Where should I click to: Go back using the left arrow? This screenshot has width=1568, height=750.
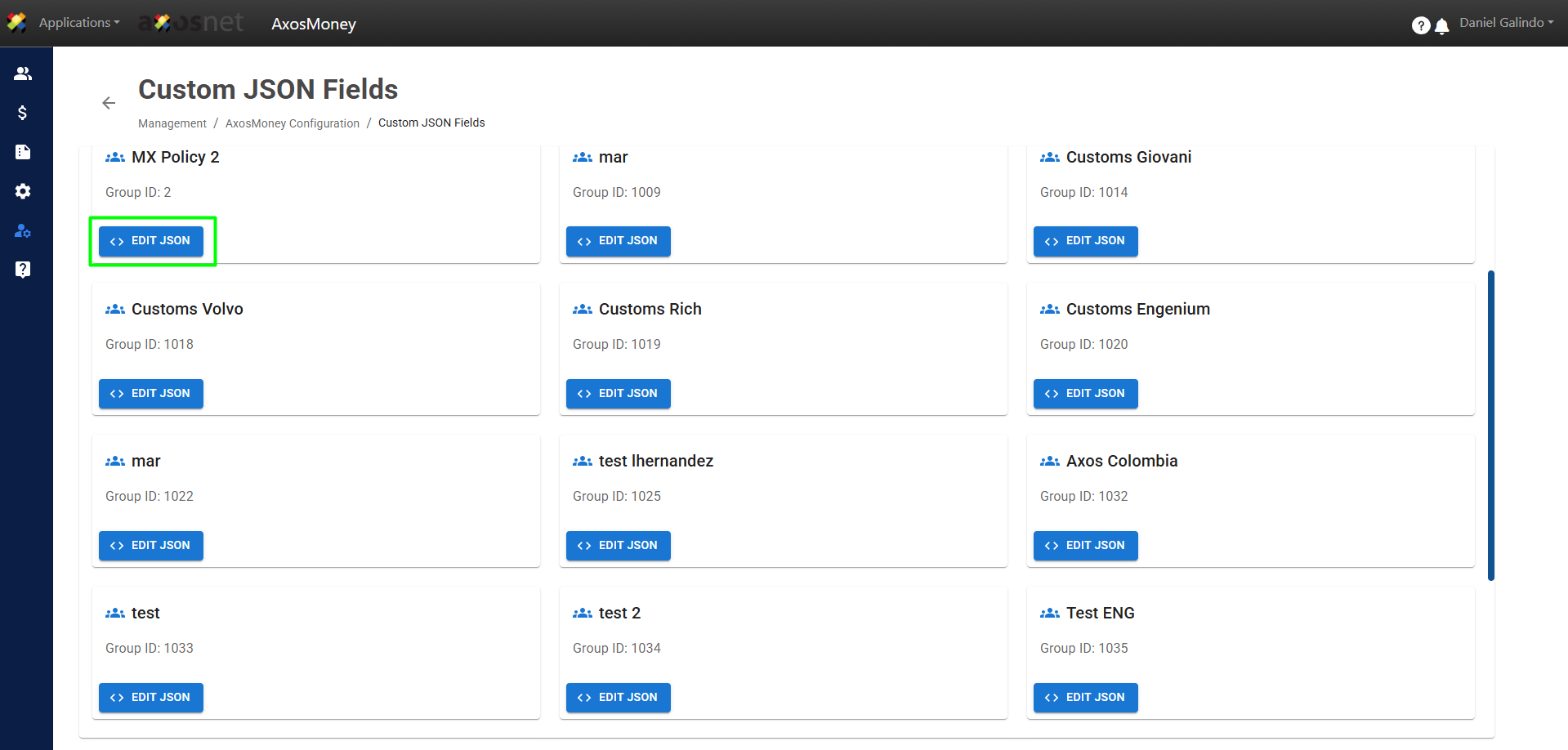[109, 103]
